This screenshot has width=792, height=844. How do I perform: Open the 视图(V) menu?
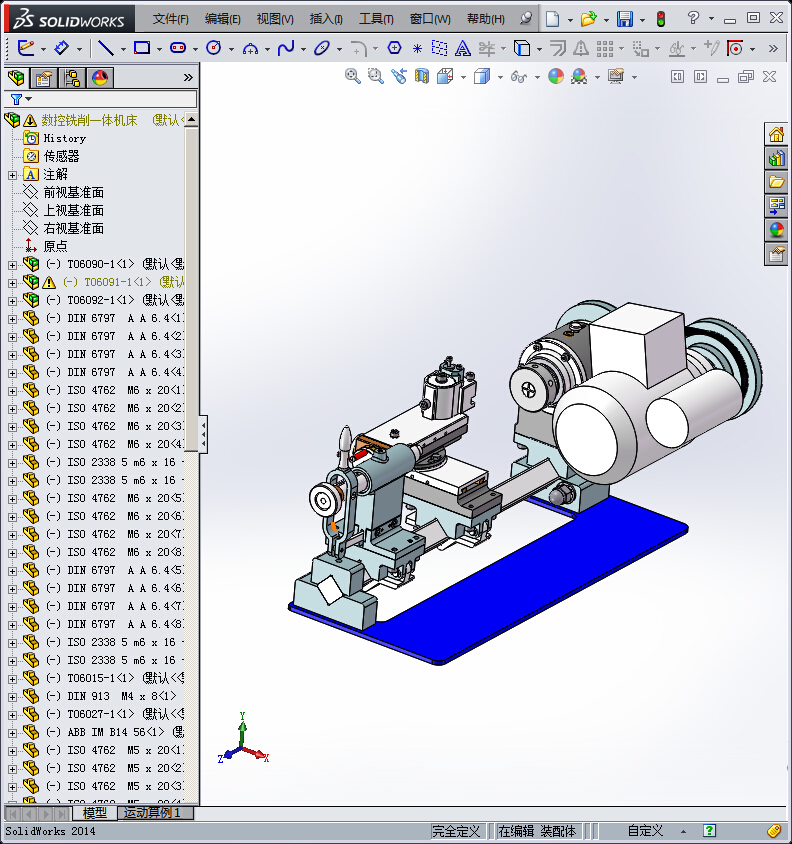tap(275, 19)
